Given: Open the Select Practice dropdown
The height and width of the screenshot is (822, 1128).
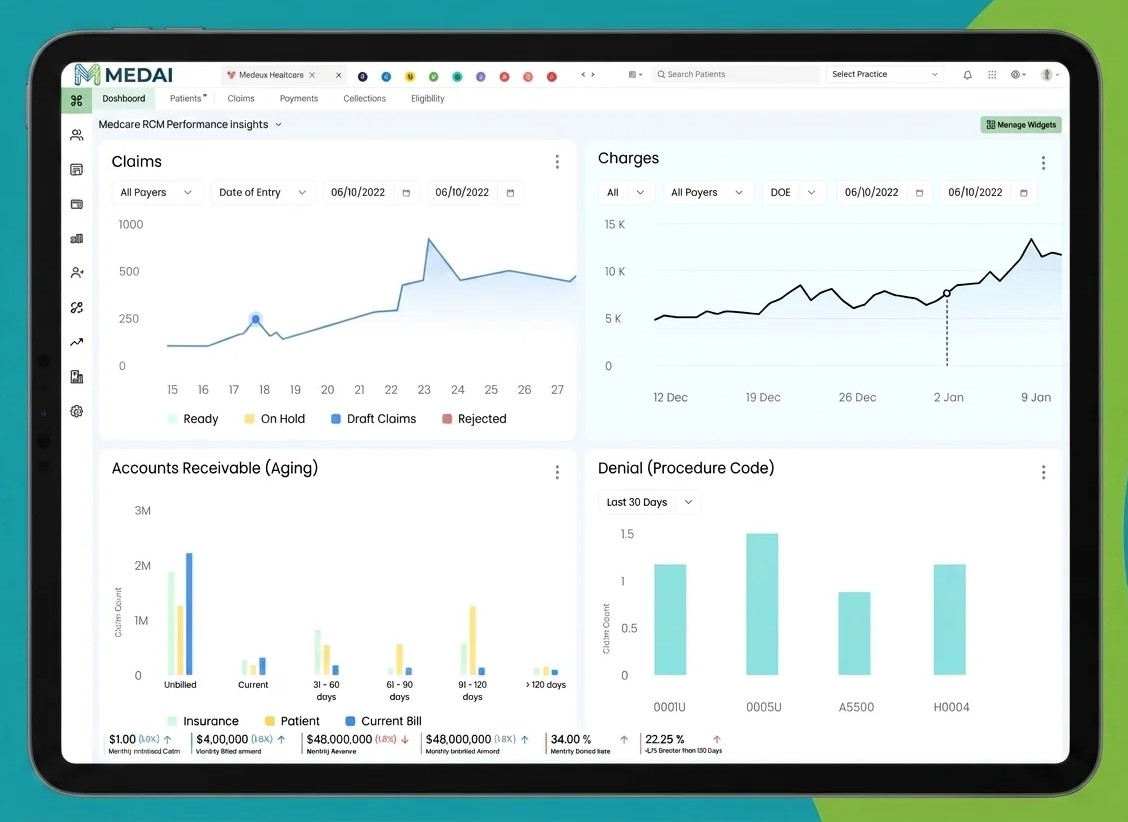Looking at the screenshot, I should tap(884, 74).
